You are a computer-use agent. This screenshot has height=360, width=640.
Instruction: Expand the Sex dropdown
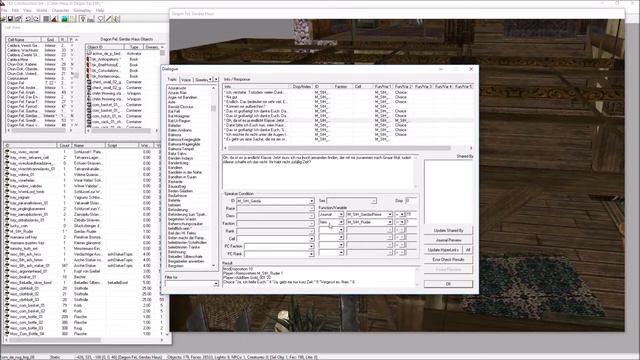(x=373, y=201)
